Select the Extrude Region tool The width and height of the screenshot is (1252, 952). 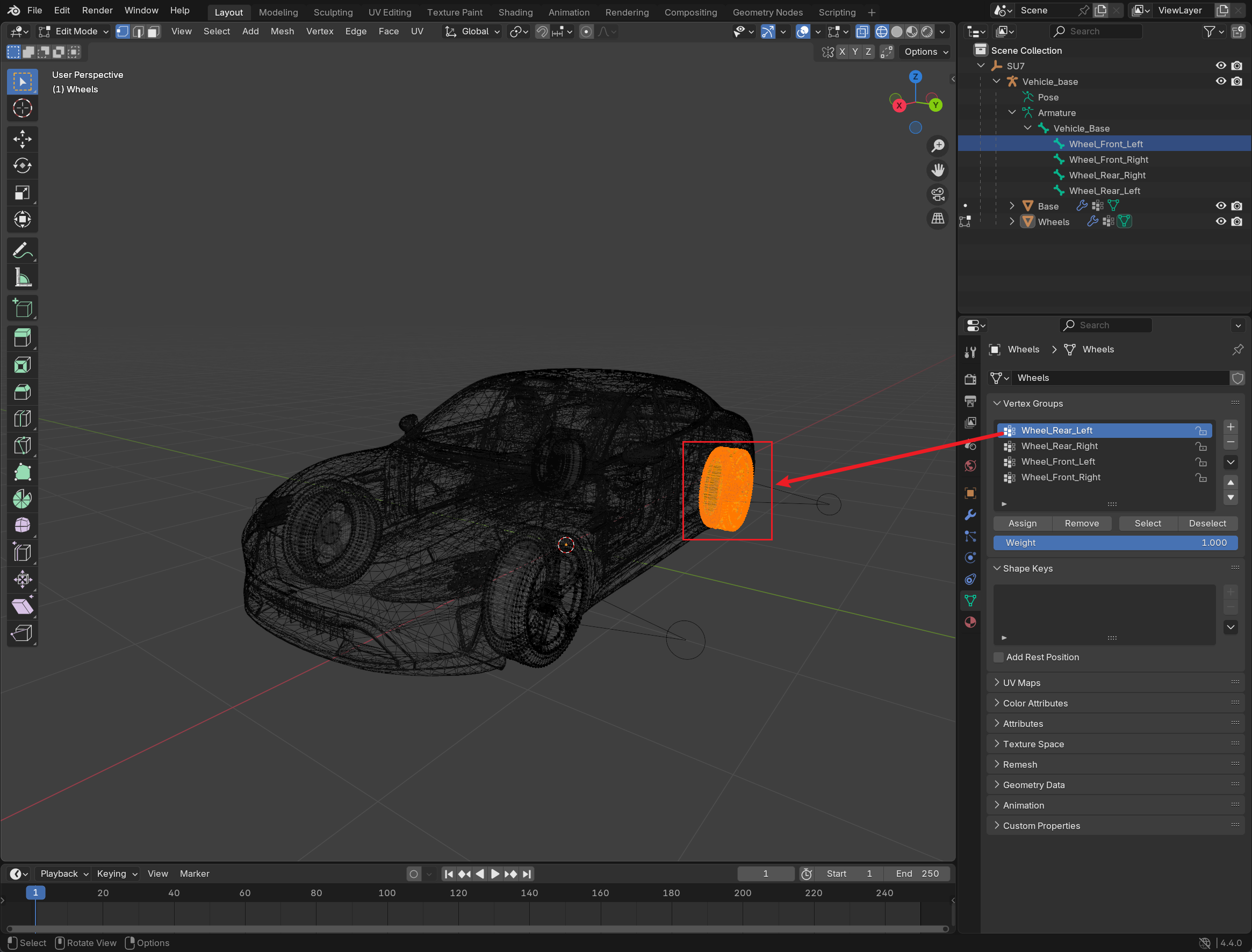click(x=22, y=338)
